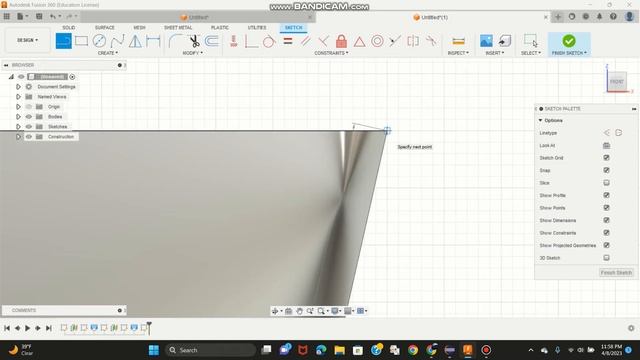Select the Circle sketch tool
Viewport: 640px width, 360px height.
[99, 41]
